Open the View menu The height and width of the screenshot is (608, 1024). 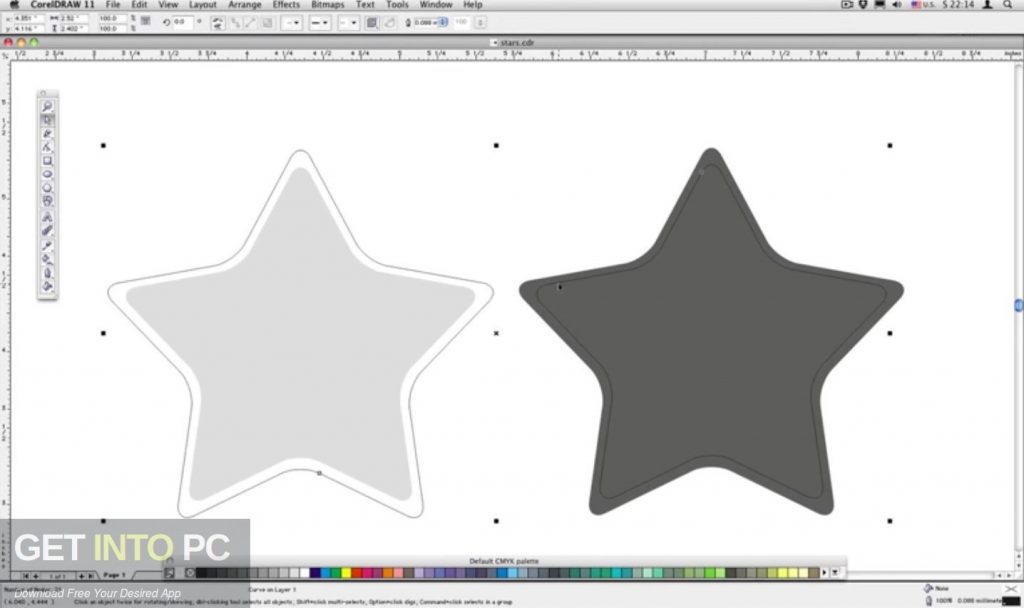click(x=168, y=5)
